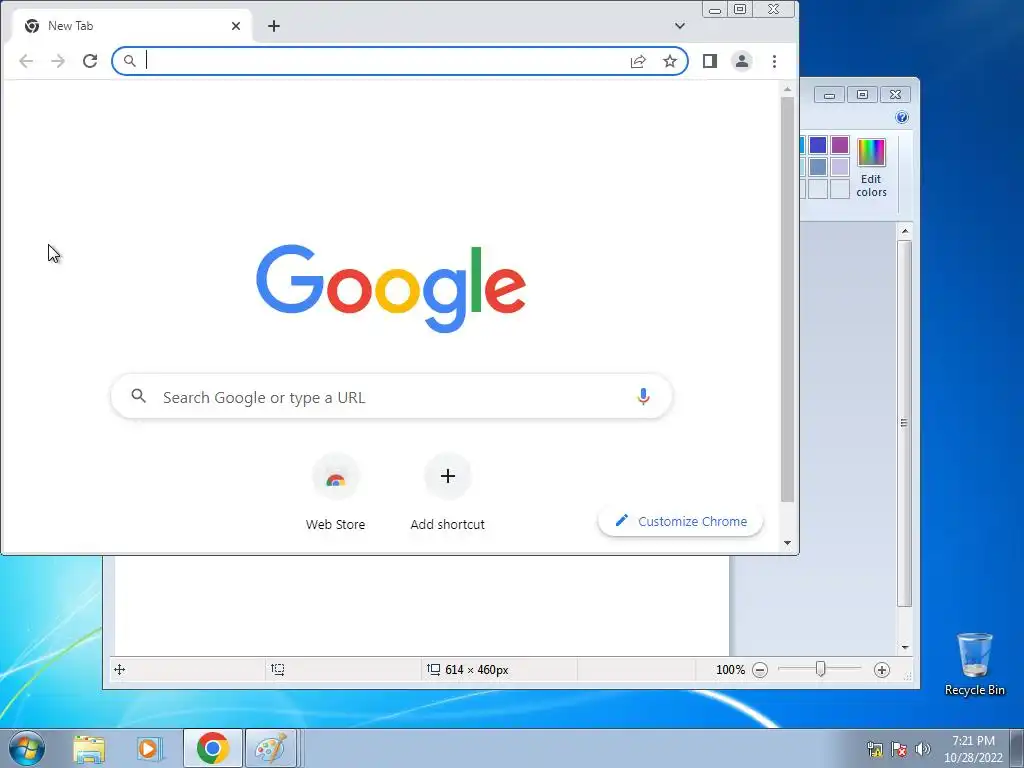1024x768 pixels.
Task: Pick the purple color swatch in Paint
Action: [840, 145]
